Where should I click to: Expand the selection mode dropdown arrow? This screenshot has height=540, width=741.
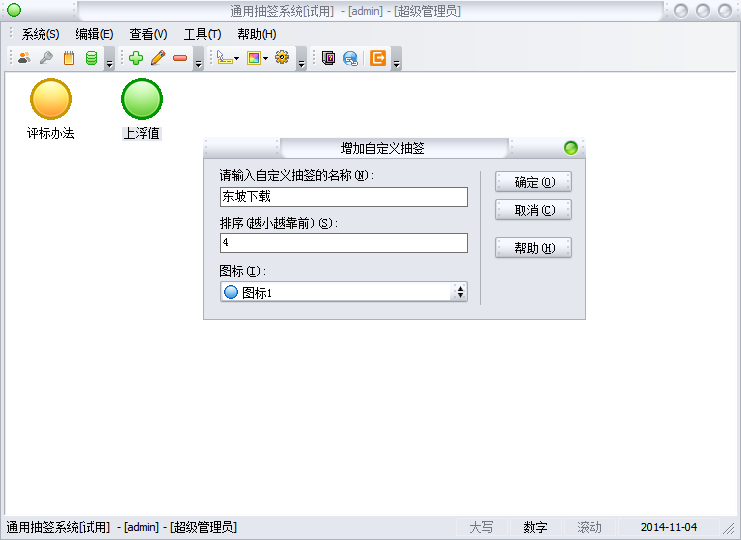[x=237, y=59]
